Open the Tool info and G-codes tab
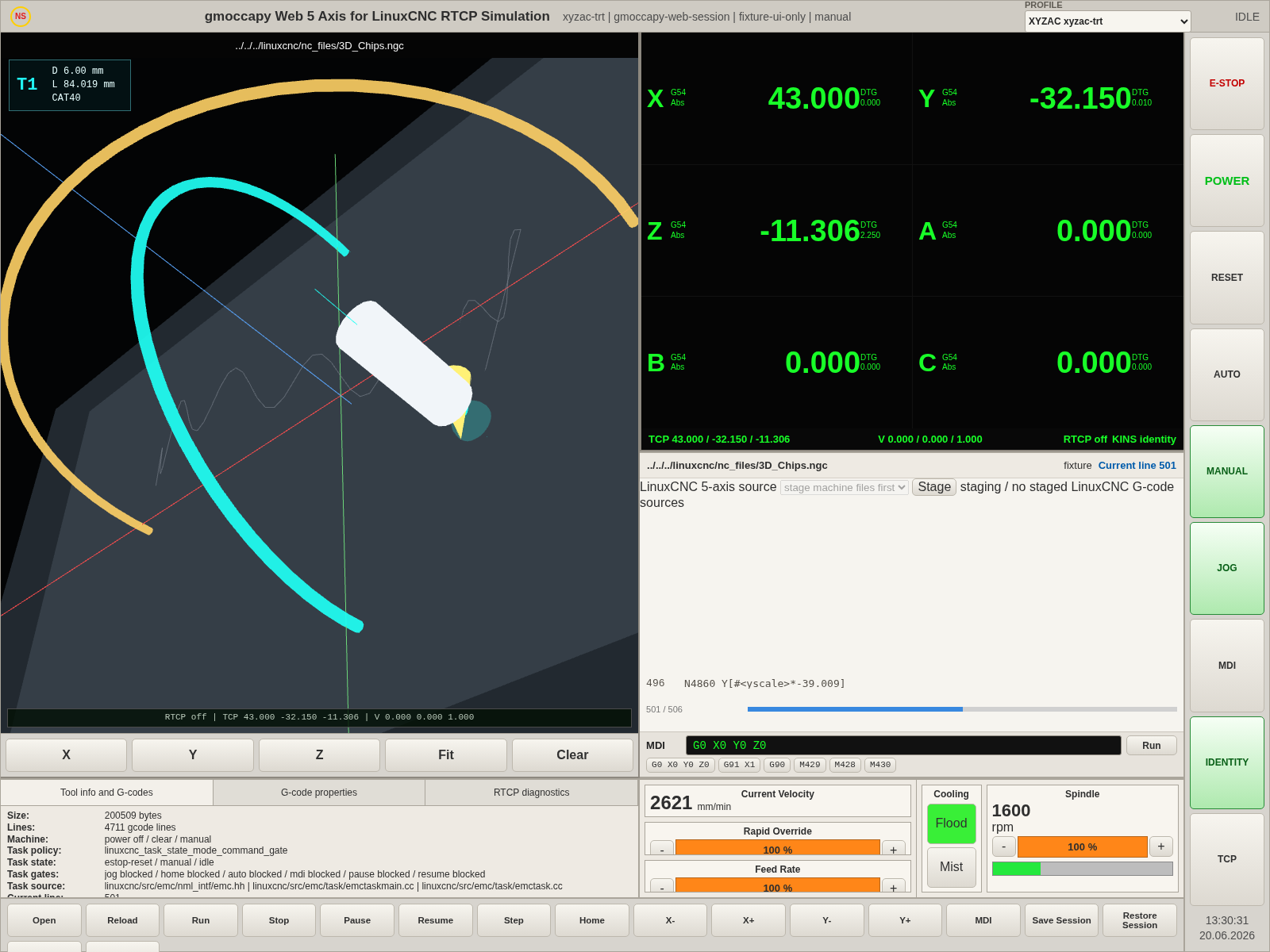This screenshot has height=952, width=1270. pyautogui.click(x=106, y=793)
